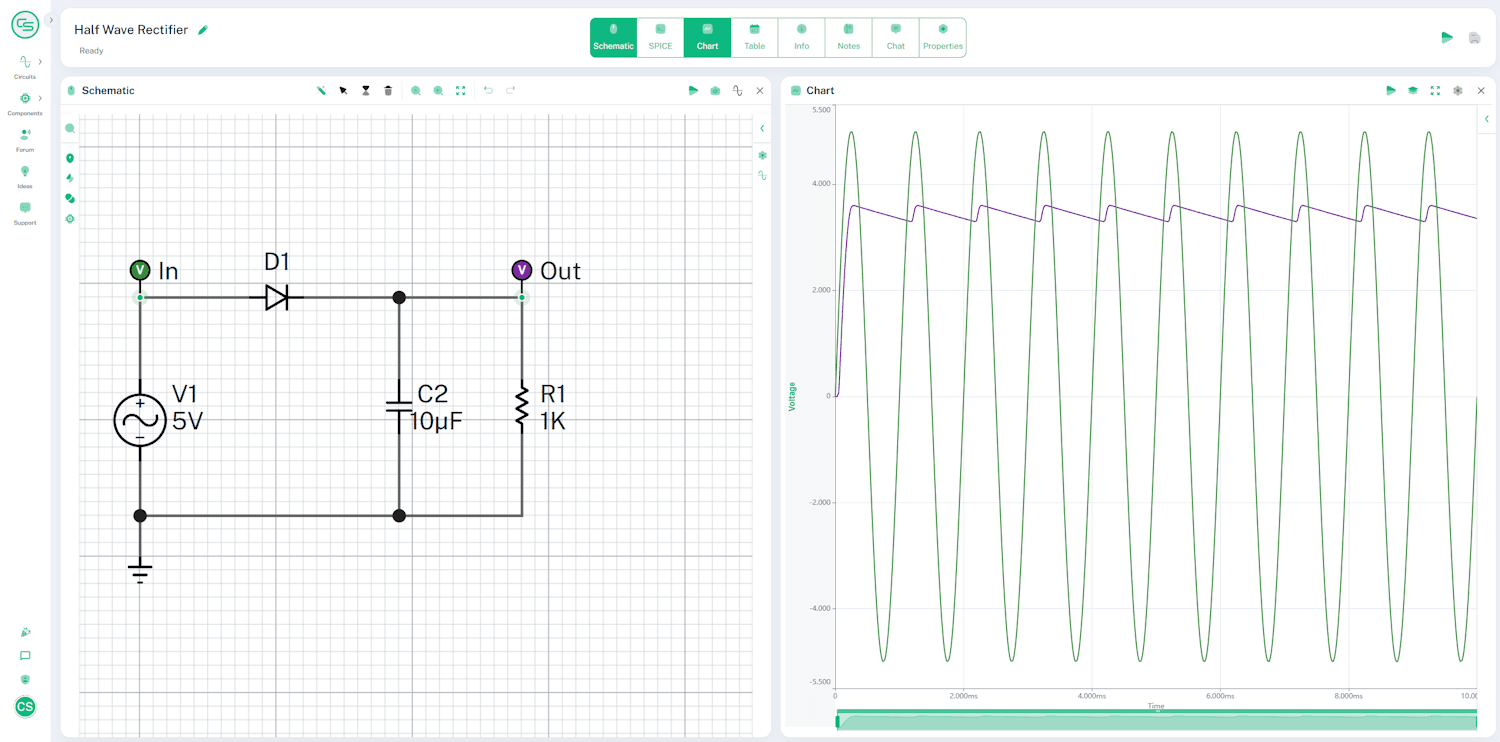Viewport: 1500px width, 742px height.
Task: Open schematic settings gear on right strip
Action: coord(762,155)
